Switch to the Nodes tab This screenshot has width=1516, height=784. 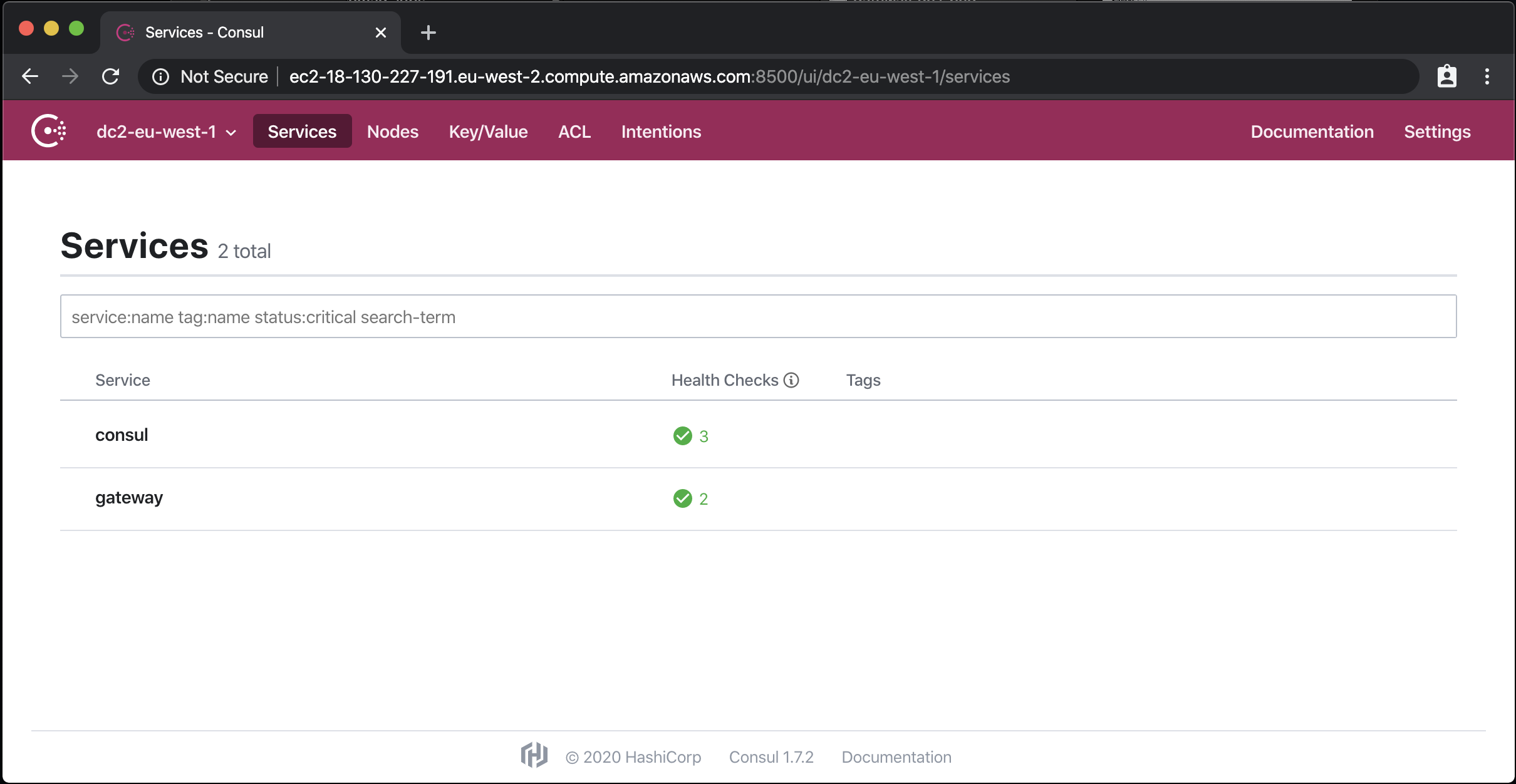pos(392,132)
